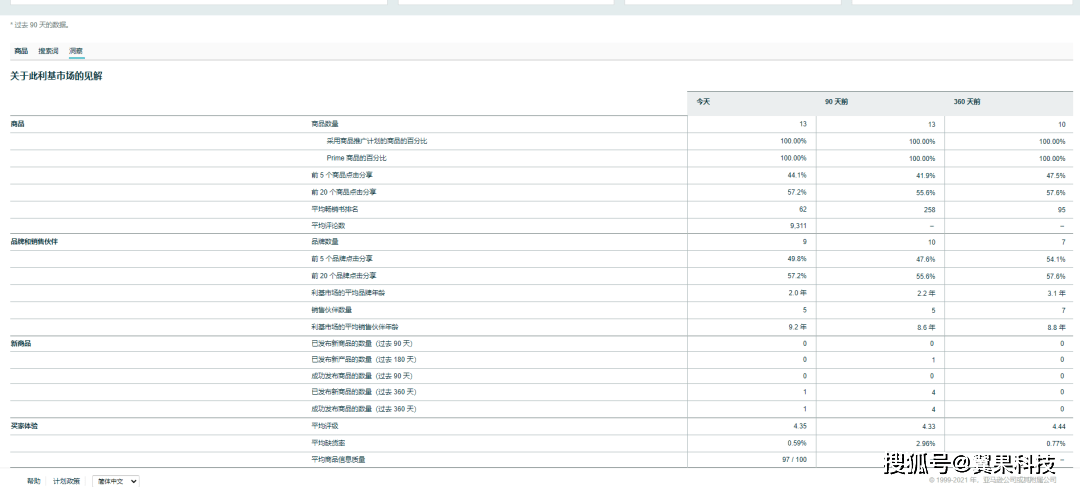Select the 洞察 tab
Image resolution: width=1080 pixels, height=487 pixels.
click(76, 50)
